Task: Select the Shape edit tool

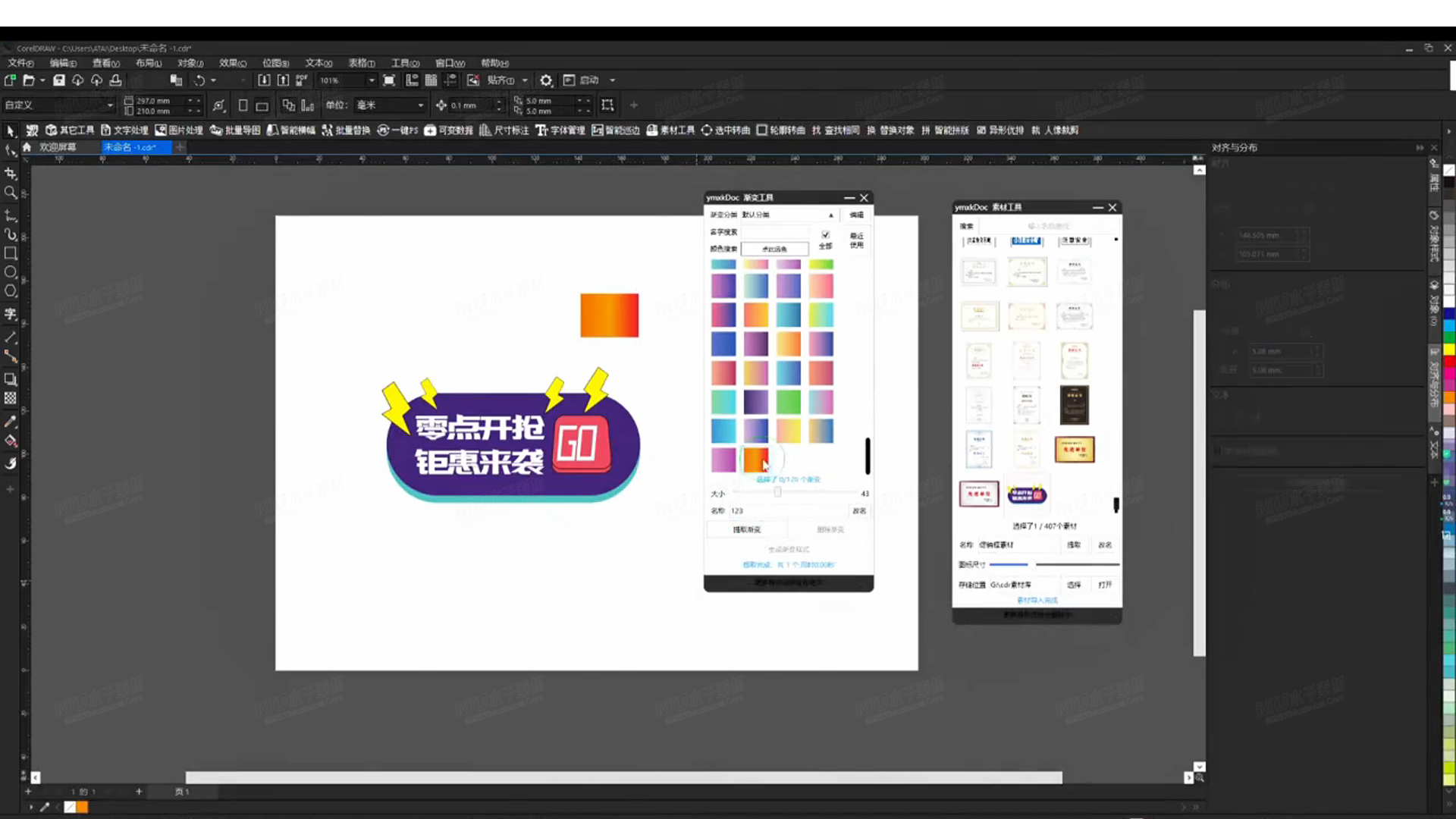Action: tap(11, 151)
